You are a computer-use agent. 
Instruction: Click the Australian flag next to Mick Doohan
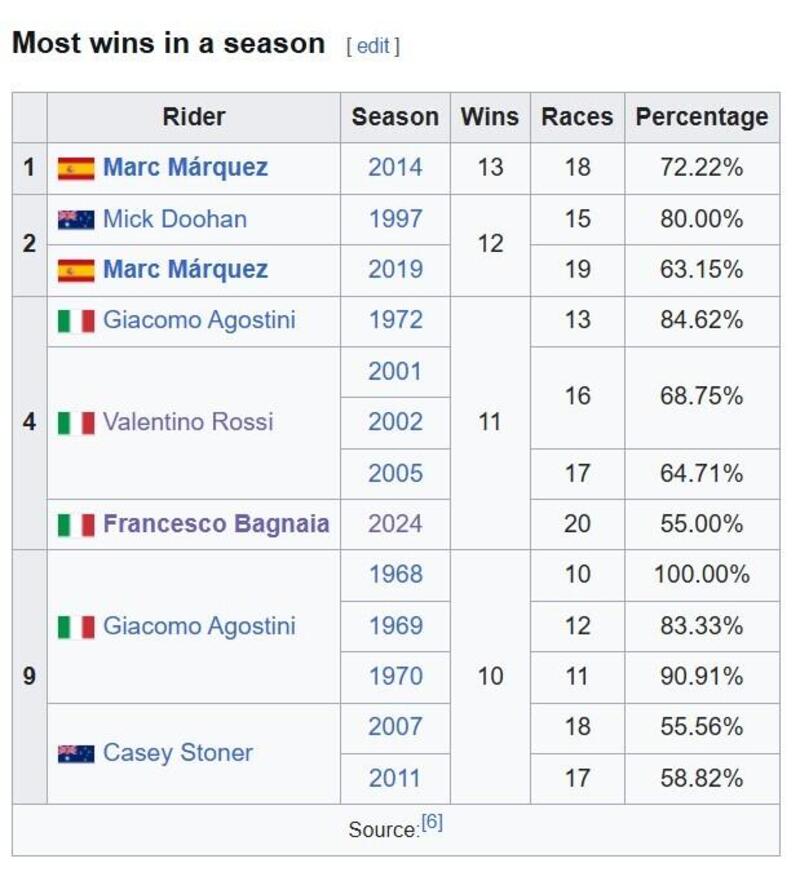coord(76,219)
